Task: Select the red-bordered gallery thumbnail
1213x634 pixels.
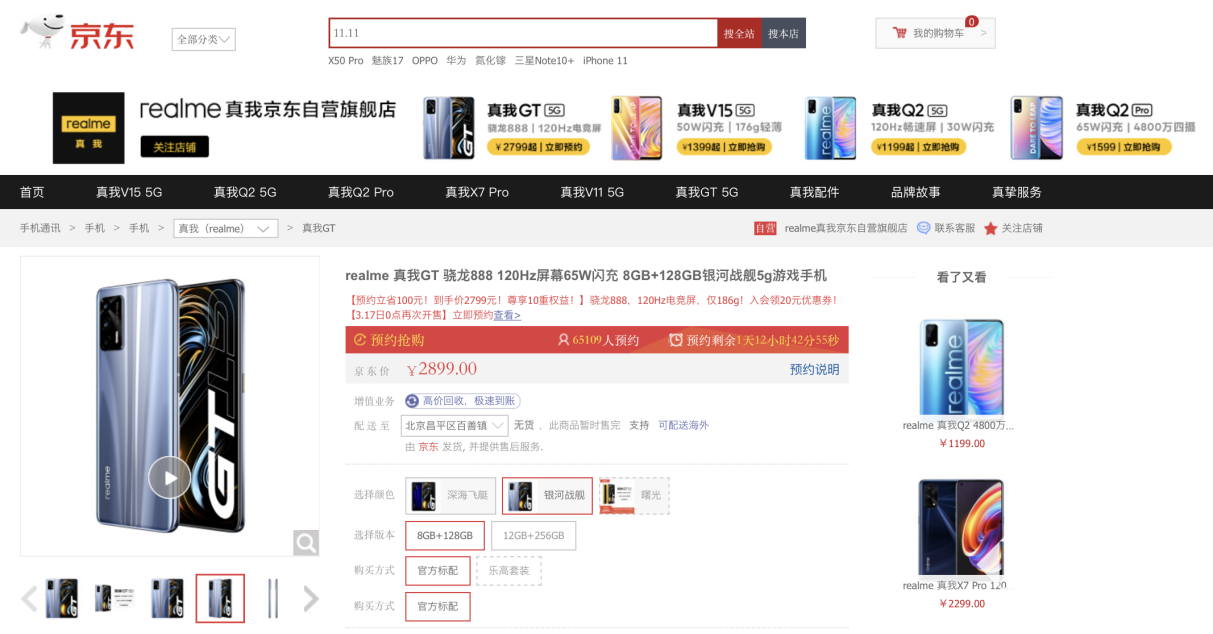Action: click(220, 599)
